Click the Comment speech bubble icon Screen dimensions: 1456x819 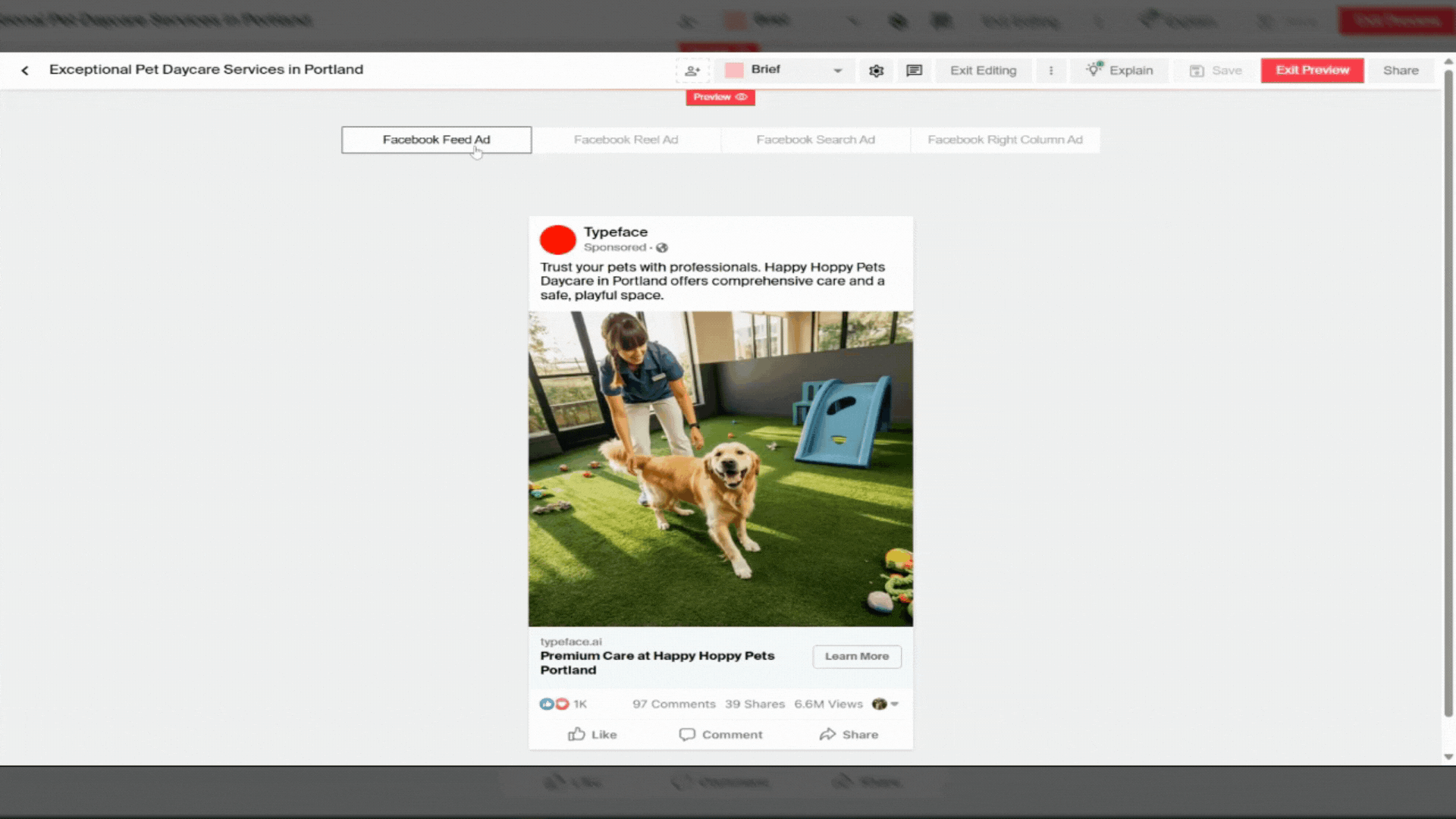686,734
